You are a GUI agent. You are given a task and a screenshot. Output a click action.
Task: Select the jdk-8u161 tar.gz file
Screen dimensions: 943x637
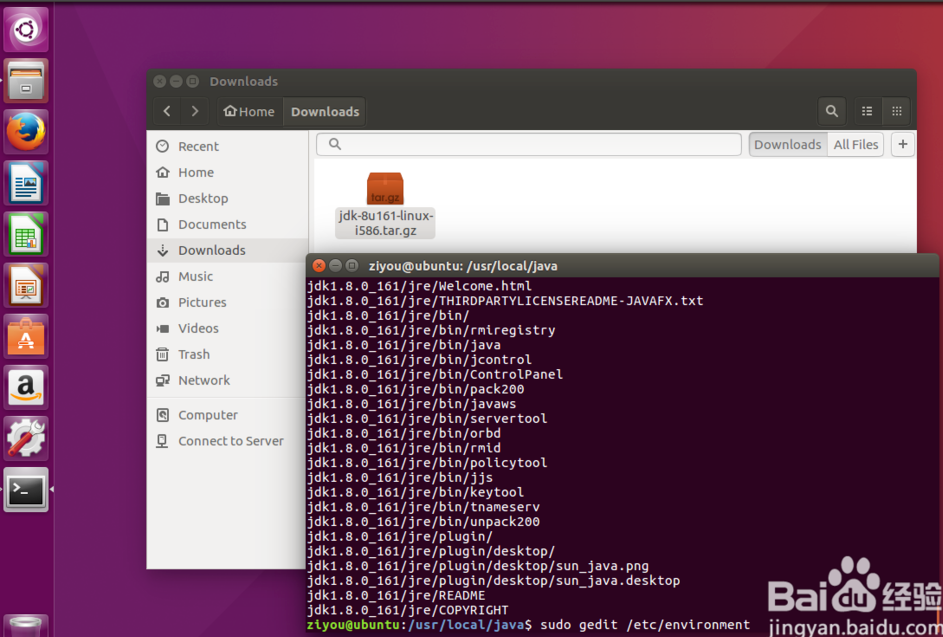point(385,190)
